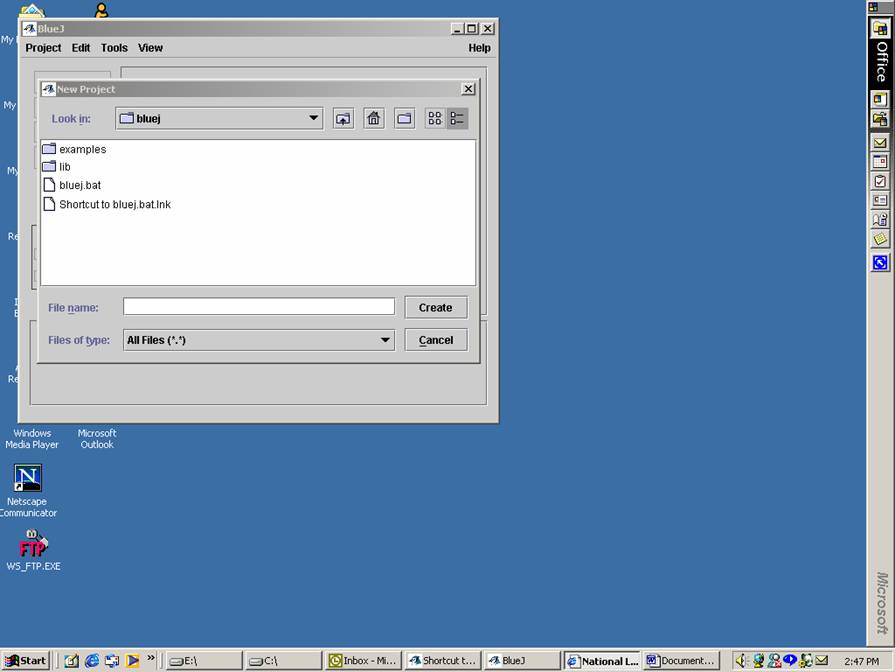
Task: Open the Edit menu in BlueJ
Action: click(80, 48)
